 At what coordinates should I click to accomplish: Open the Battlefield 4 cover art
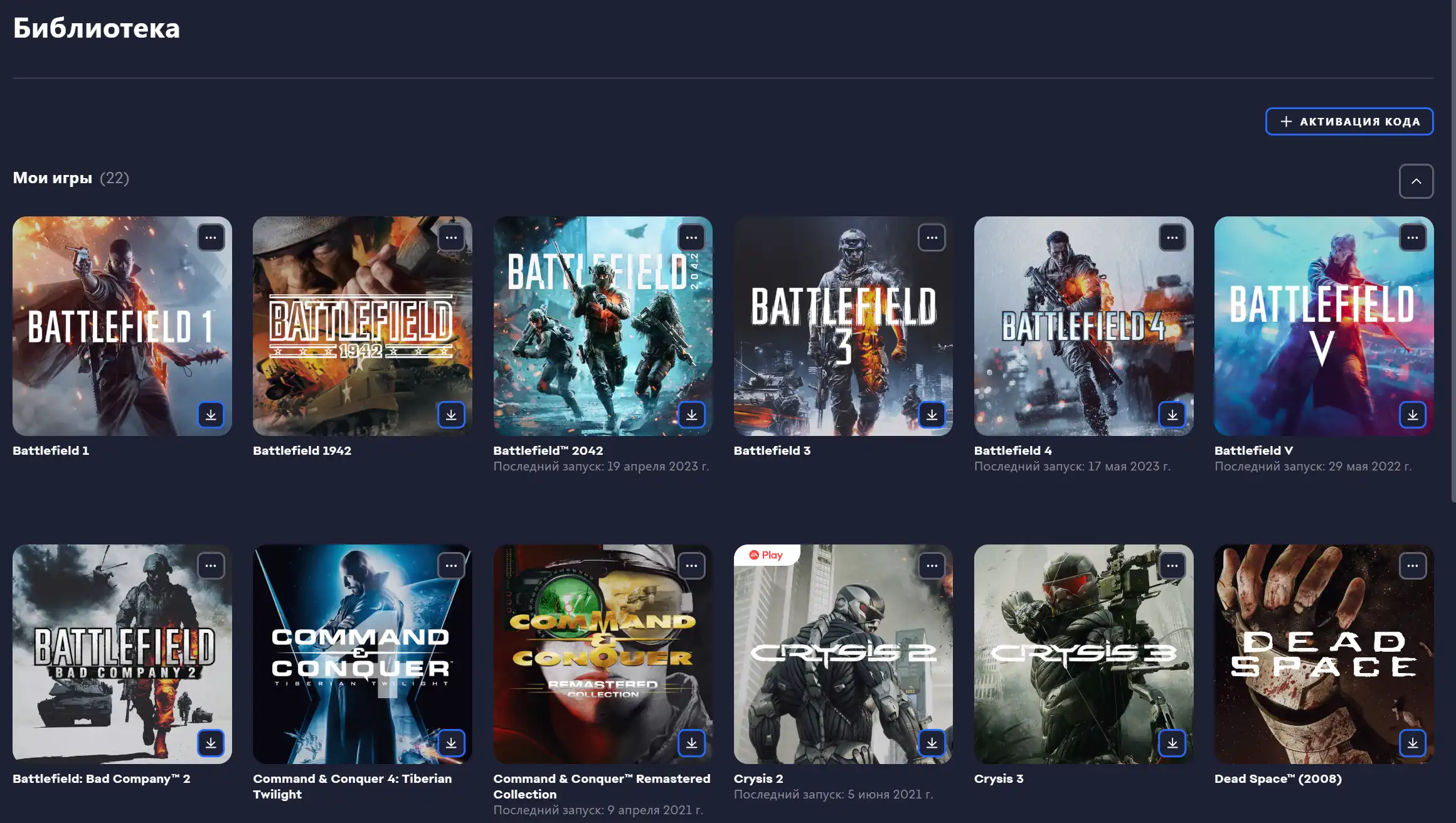click(x=1083, y=326)
